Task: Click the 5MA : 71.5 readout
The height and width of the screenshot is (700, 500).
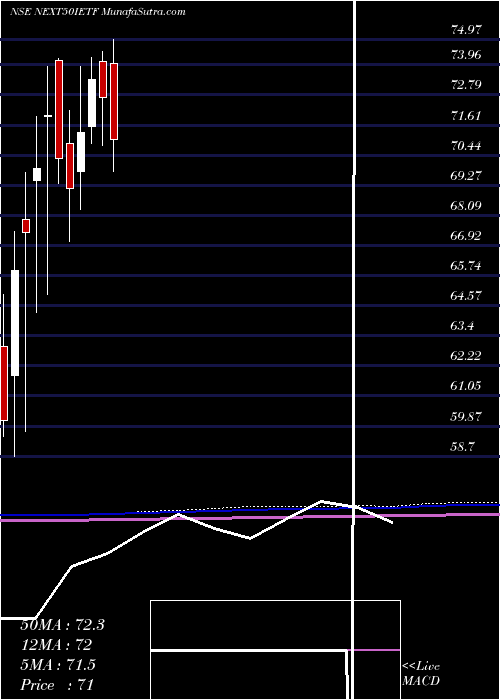Action: pyautogui.click(x=58, y=665)
